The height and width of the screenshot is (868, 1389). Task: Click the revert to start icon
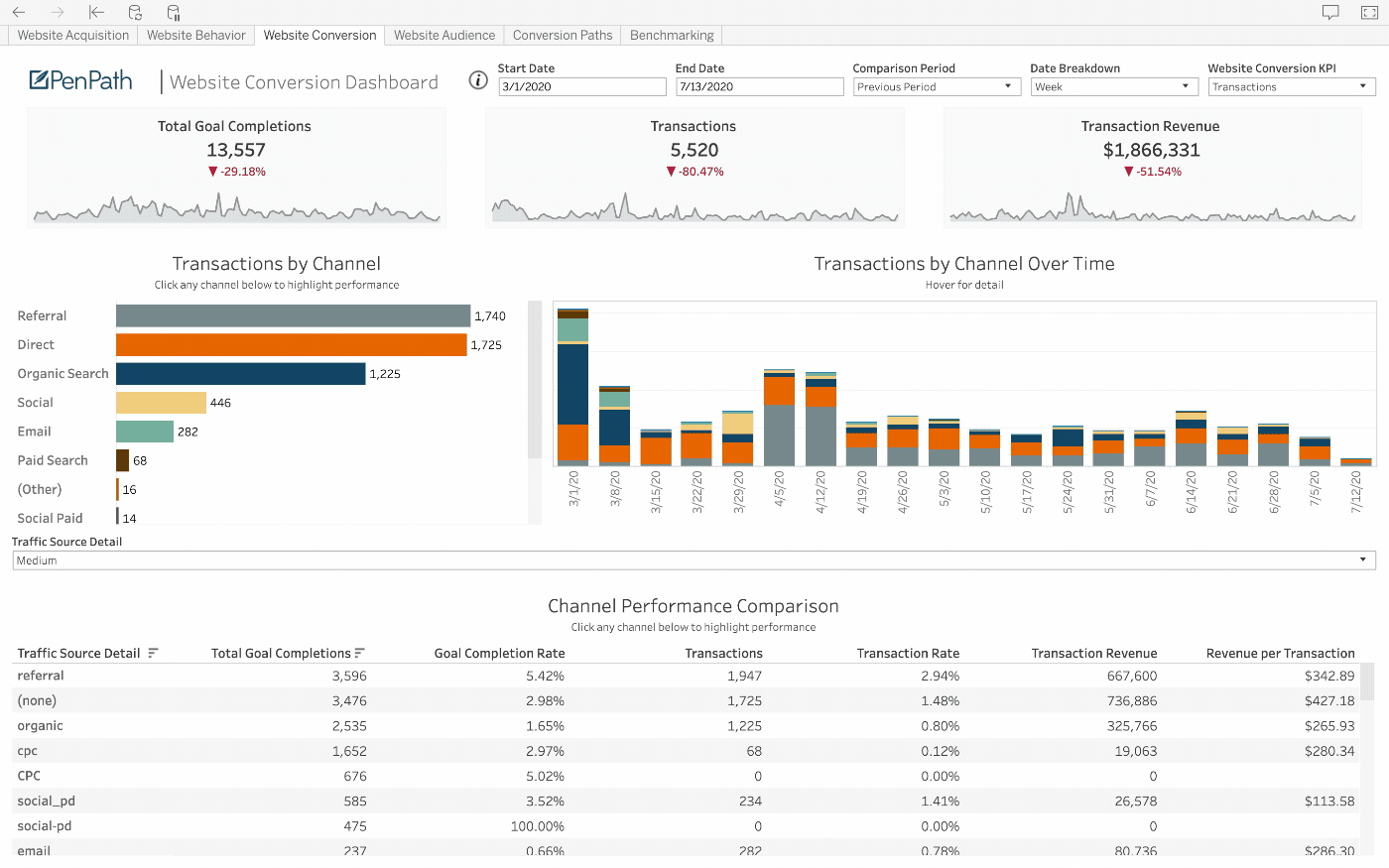click(96, 12)
